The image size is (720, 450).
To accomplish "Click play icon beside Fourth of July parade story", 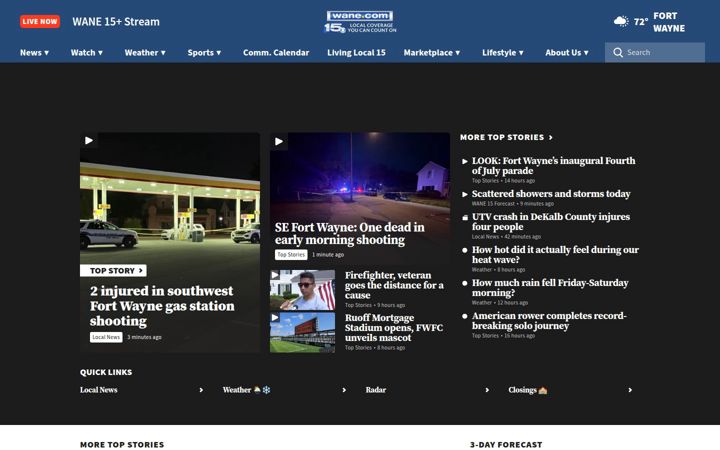I will [x=465, y=161].
